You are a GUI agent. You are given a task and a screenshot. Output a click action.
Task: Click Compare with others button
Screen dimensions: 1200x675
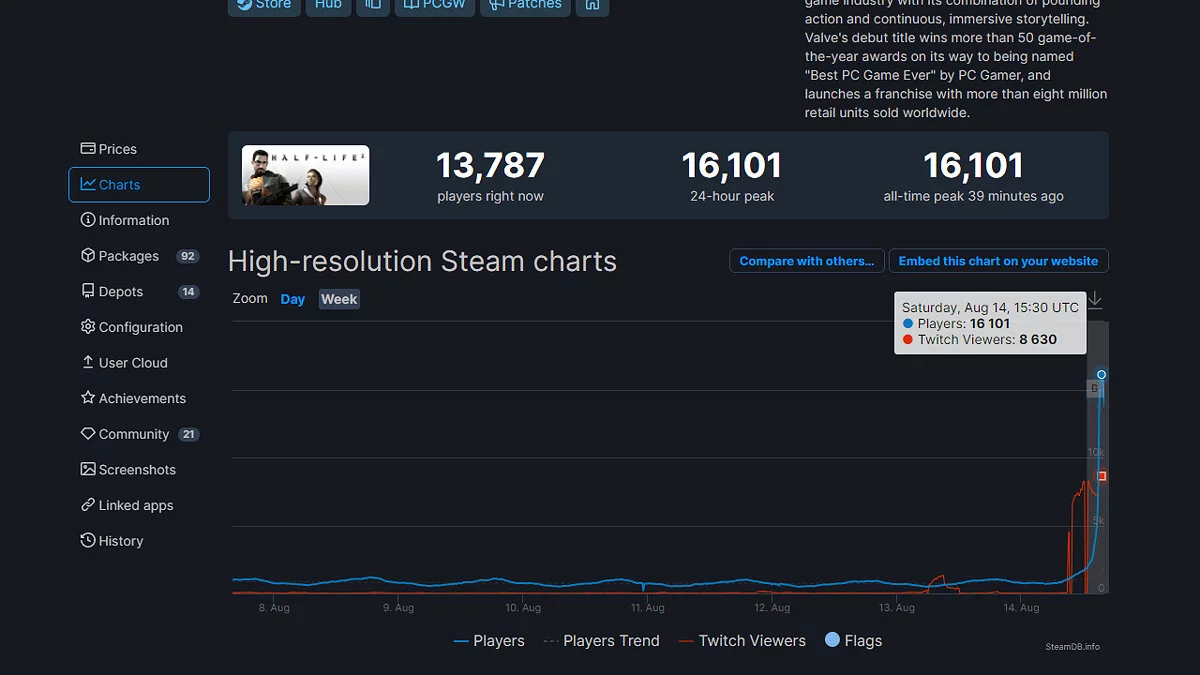click(807, 261)
